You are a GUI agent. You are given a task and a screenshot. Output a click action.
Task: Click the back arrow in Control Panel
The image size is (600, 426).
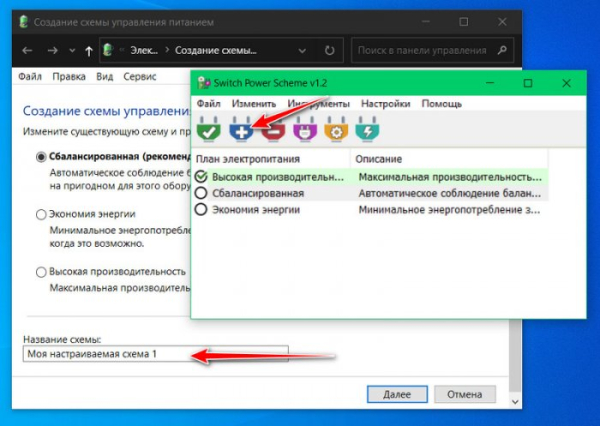(27, 49)
